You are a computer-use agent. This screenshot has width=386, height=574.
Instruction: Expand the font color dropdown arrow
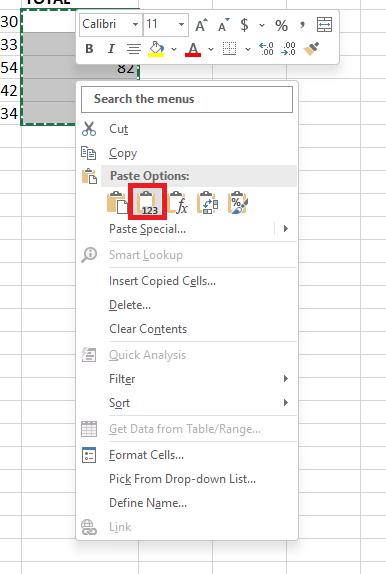pos(211,49)
